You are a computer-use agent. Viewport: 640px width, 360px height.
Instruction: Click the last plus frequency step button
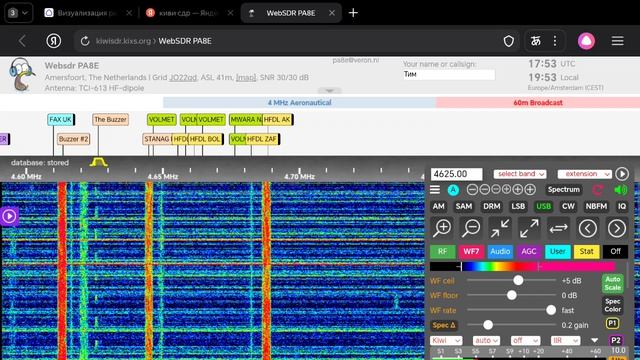pos(530,189)
